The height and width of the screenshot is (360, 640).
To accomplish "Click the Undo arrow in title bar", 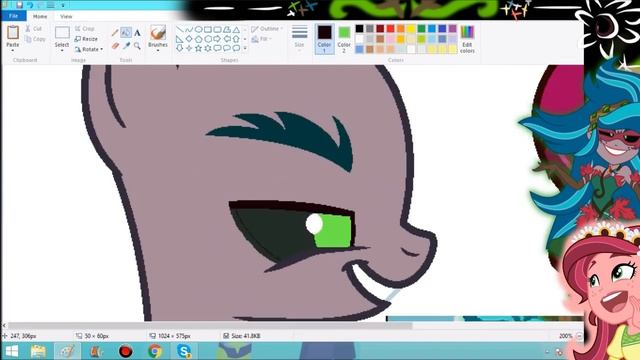I will 30,5.
